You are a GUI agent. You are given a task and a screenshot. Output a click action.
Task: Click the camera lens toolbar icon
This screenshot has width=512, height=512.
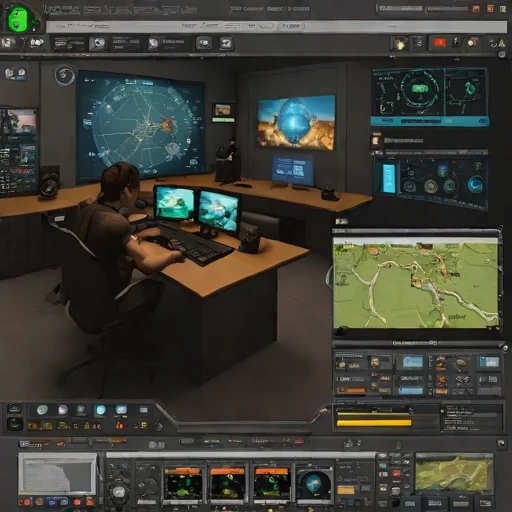tap(98, 43)
